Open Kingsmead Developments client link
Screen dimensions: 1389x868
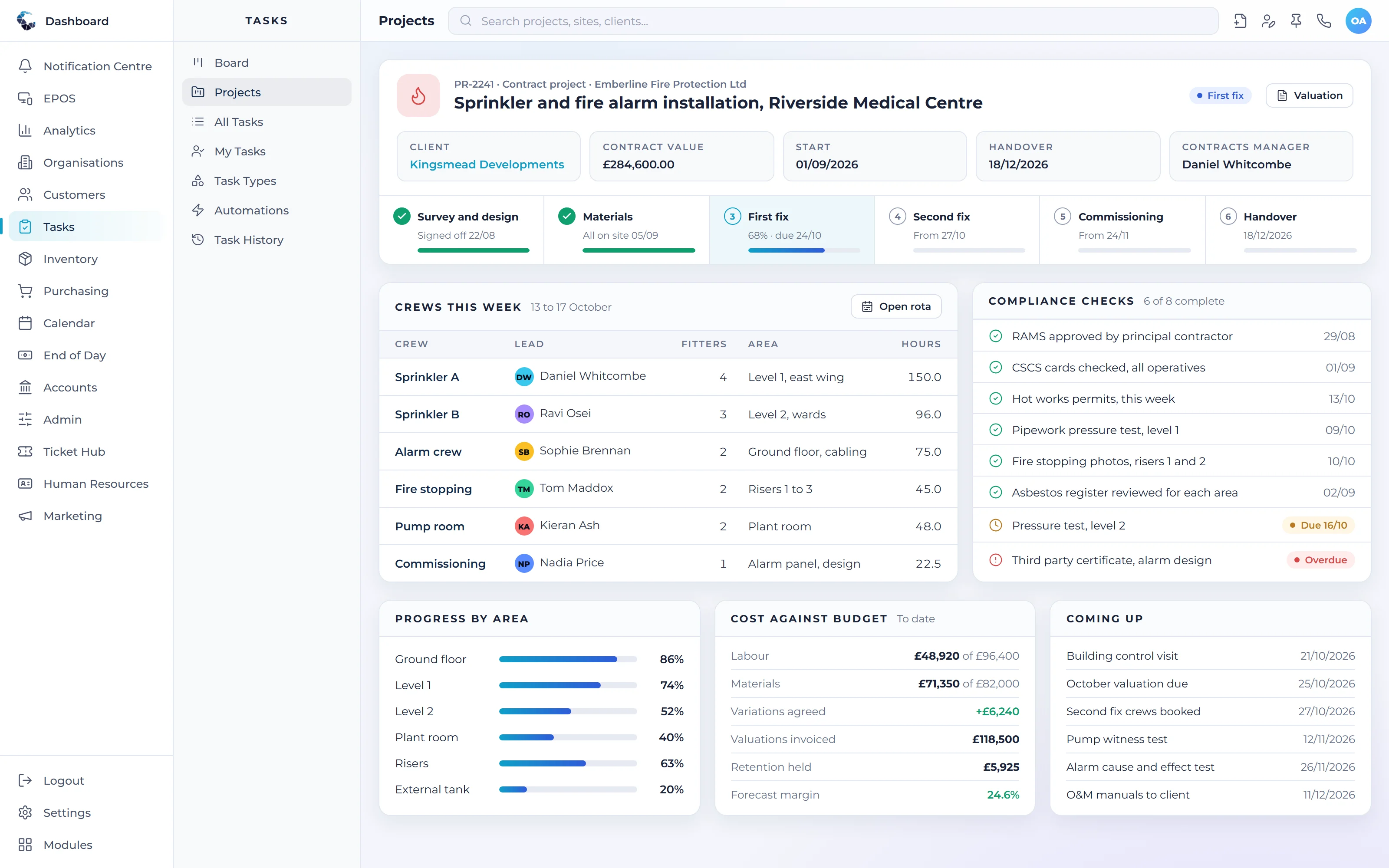point(487,165)
